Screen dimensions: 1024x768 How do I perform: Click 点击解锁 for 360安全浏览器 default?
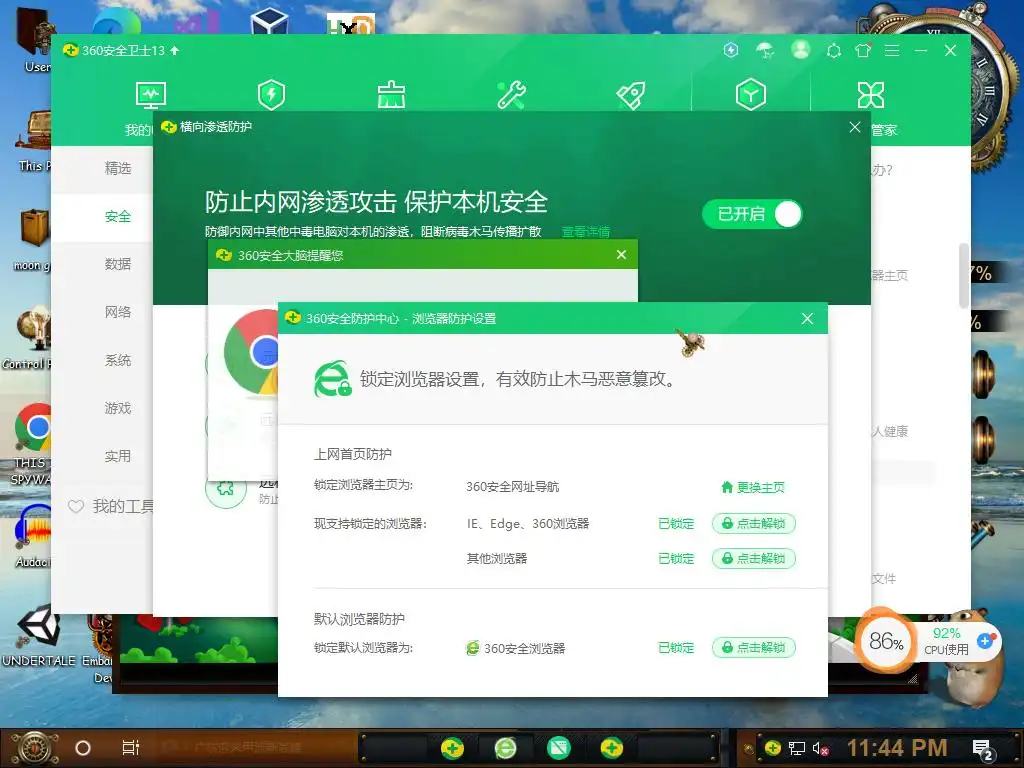[x=754, y=648]
